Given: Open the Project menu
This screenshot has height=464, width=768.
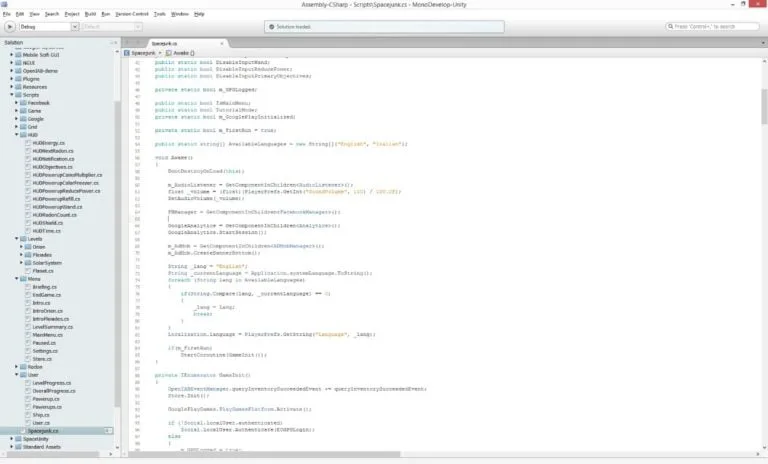Looking at the screenshot, I should click(72, 14).
